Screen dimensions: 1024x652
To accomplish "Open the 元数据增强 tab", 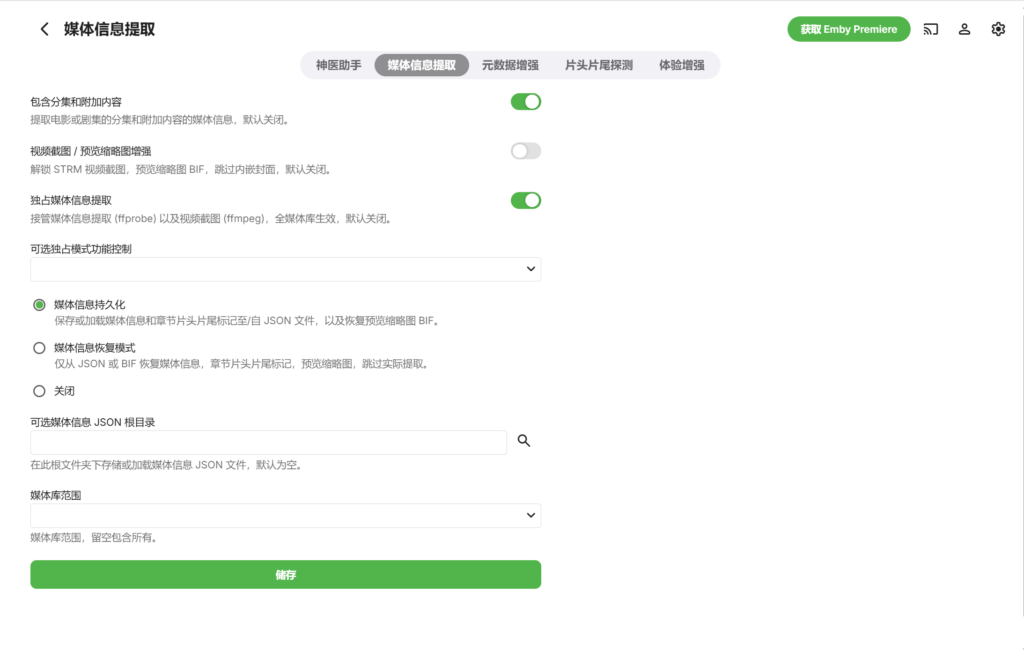I will 510,65.
